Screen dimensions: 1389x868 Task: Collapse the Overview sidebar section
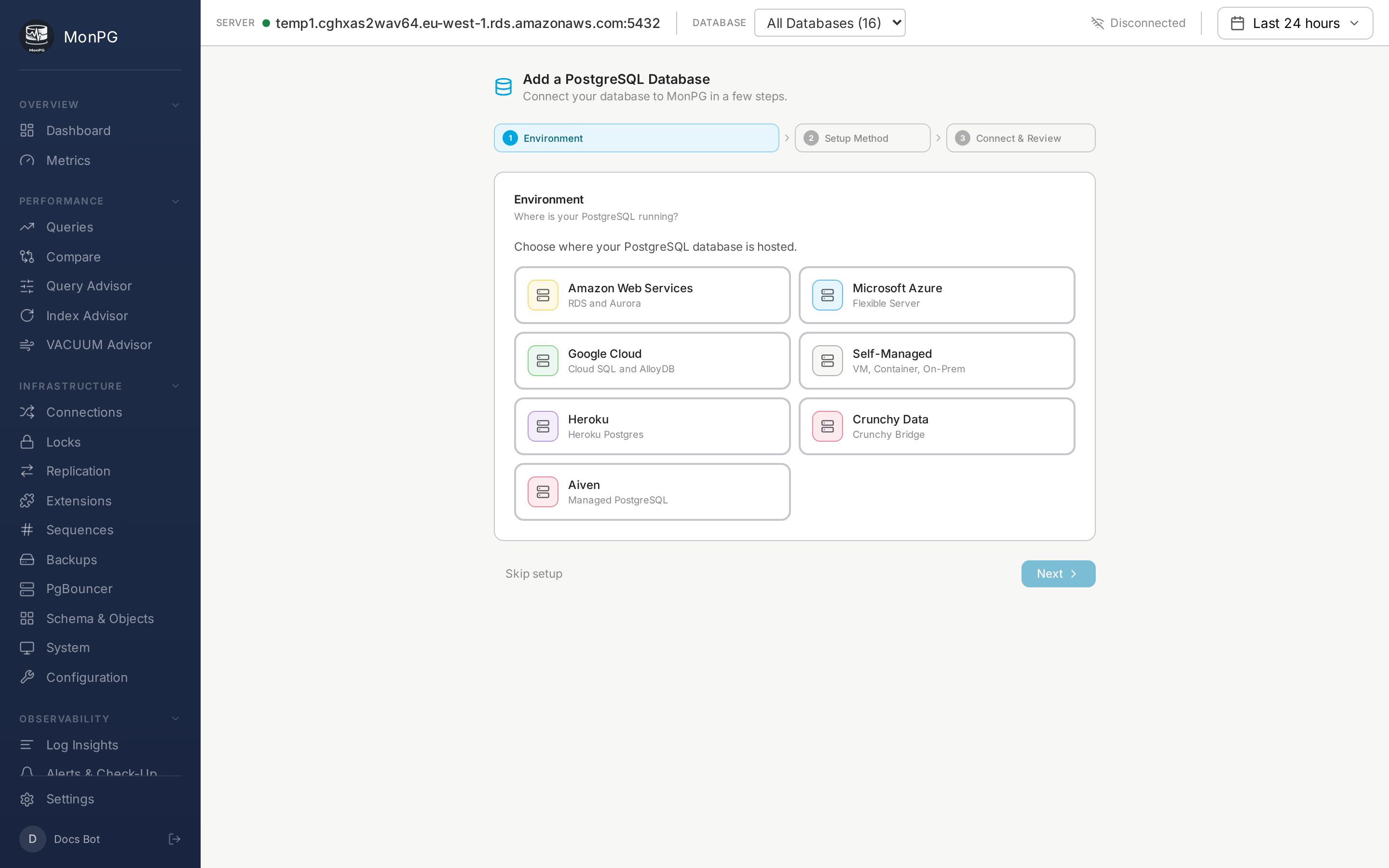(x=176, y=105)
